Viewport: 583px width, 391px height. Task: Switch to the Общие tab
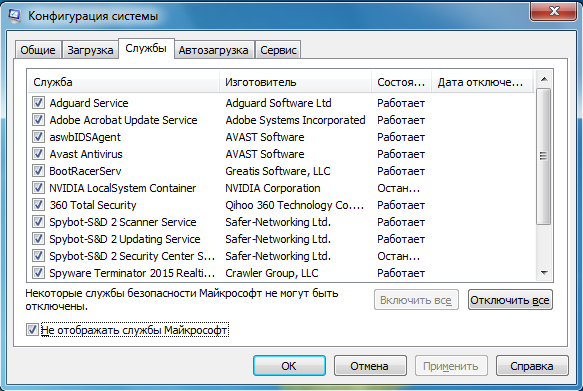(38, 50)
